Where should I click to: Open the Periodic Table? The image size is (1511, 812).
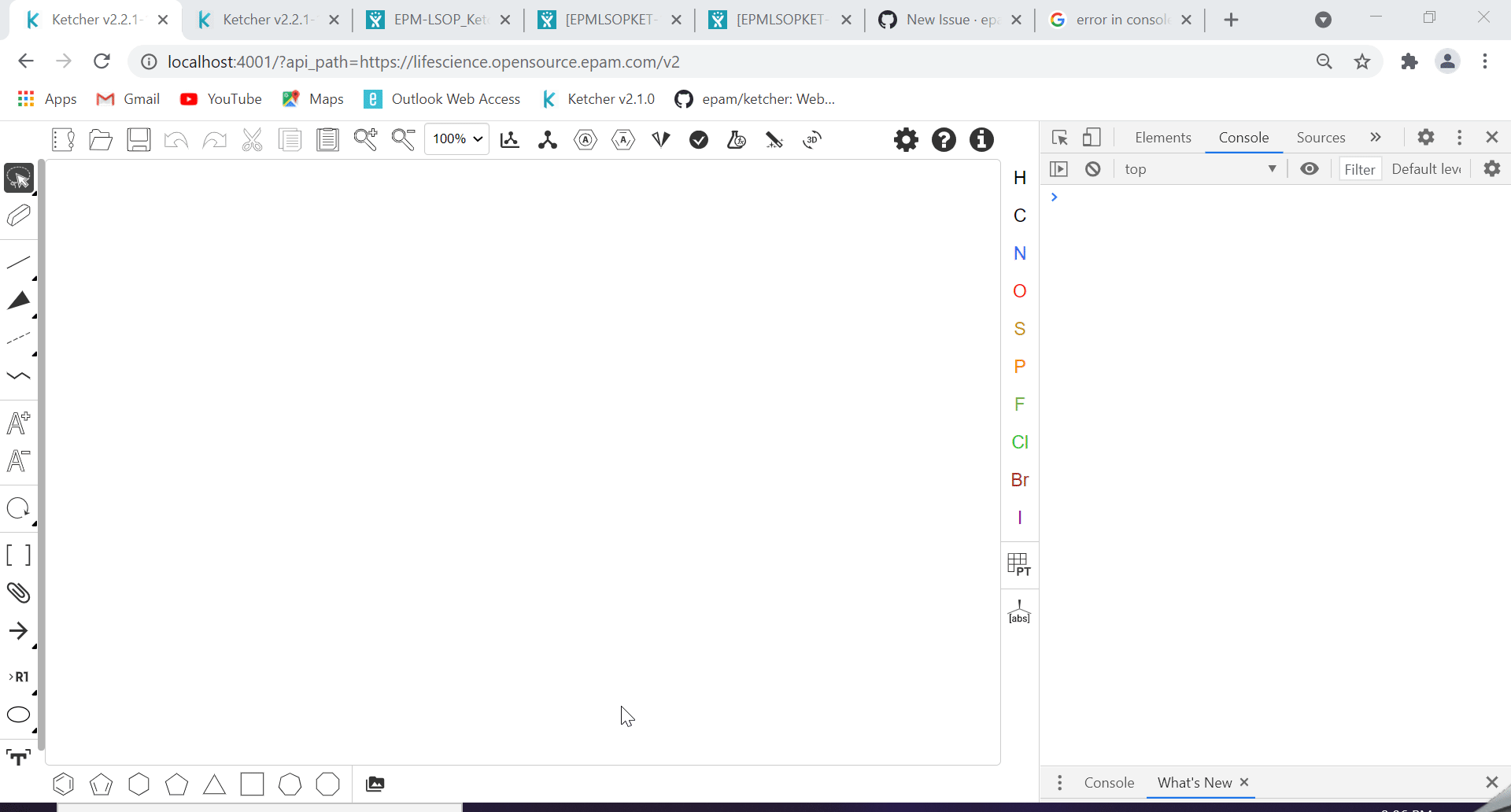(x=1020, y=565)
